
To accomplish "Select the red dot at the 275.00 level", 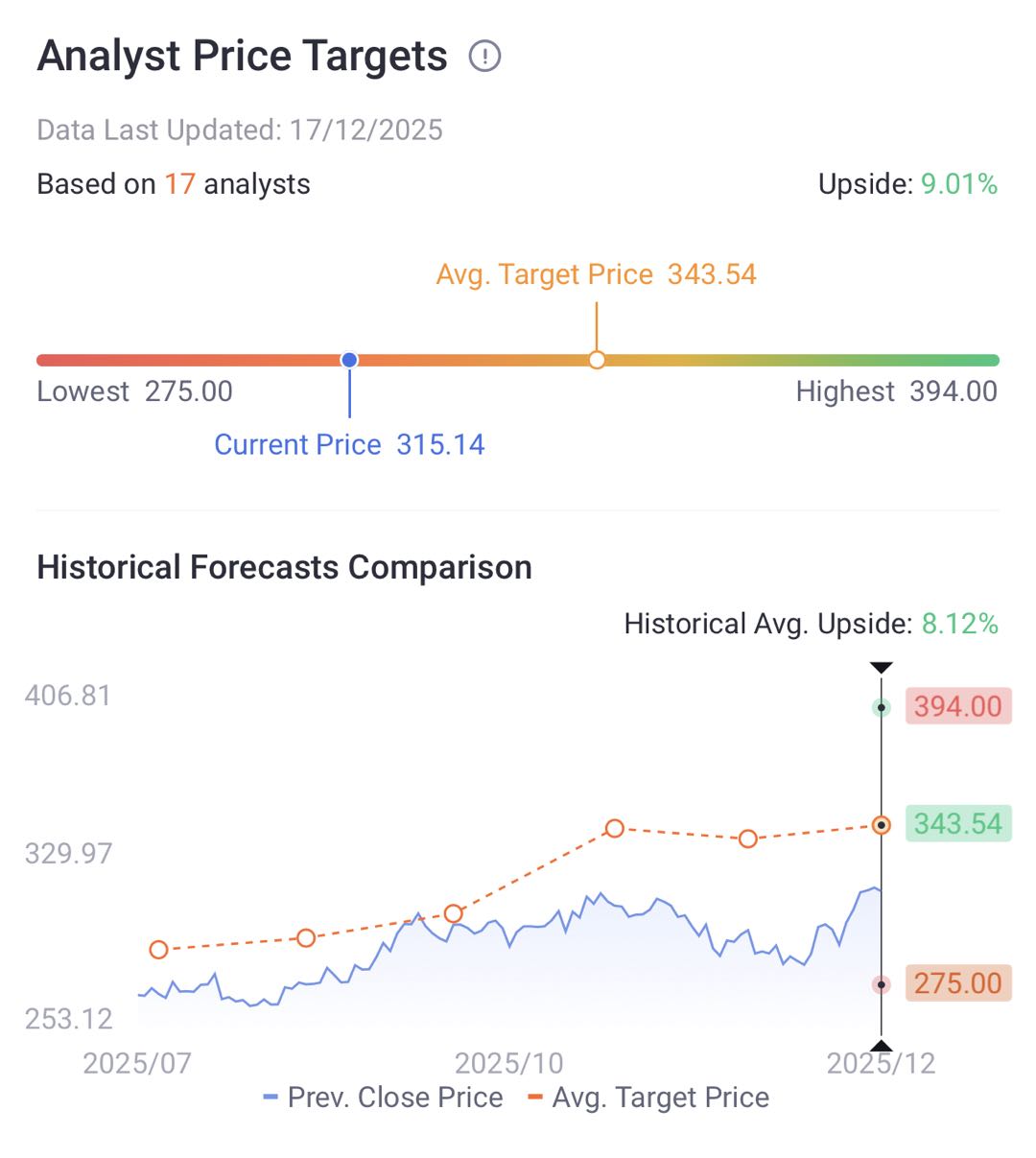I will (x=881, y=984).
